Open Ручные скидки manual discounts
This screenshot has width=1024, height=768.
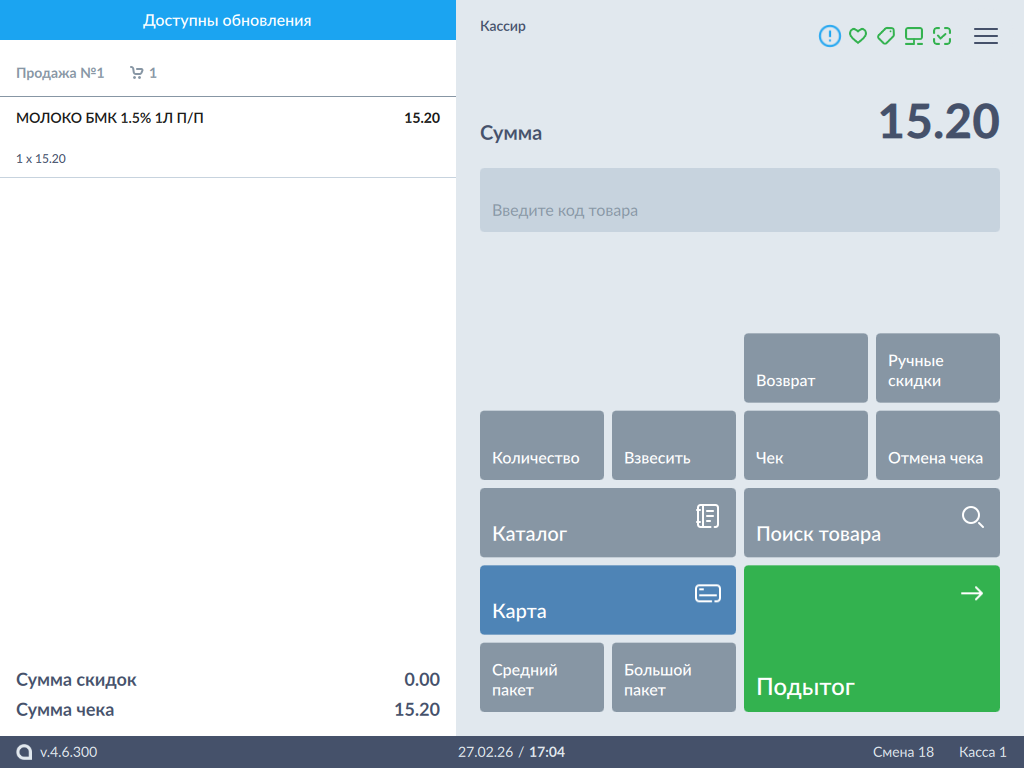[937, 368]
